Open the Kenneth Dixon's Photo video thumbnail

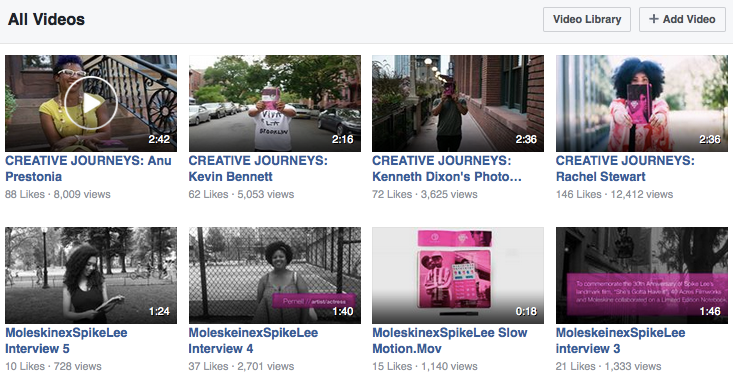click(x=458, y=103)
